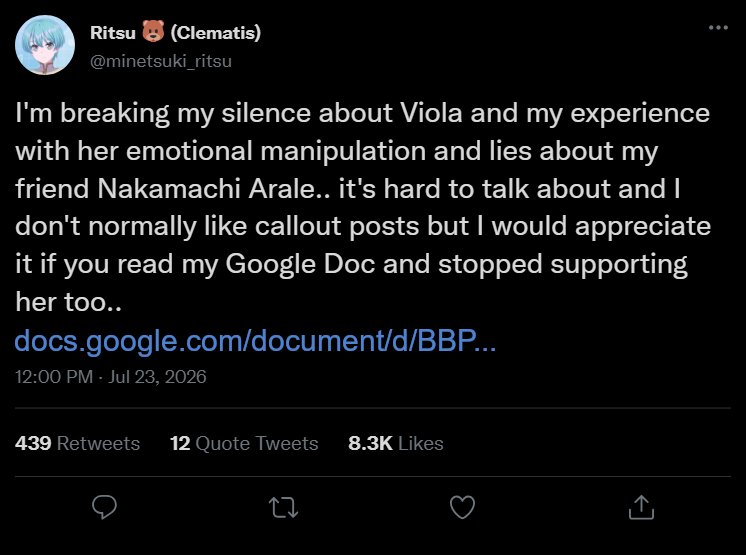Open Ritsu's profile picture avatar

(x=45, y=45)
